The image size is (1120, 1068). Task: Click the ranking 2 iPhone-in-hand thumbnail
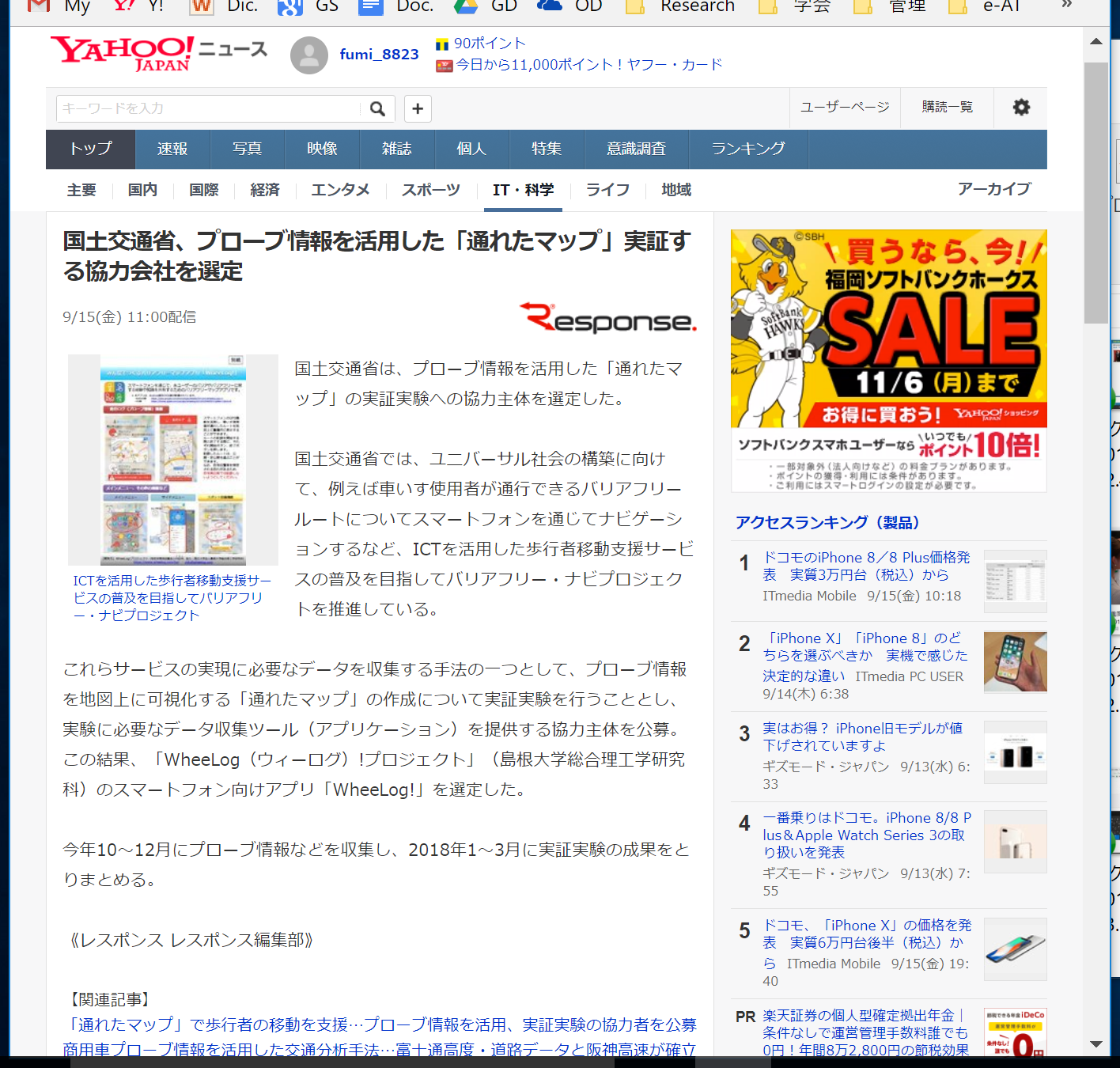[1016, 662]
